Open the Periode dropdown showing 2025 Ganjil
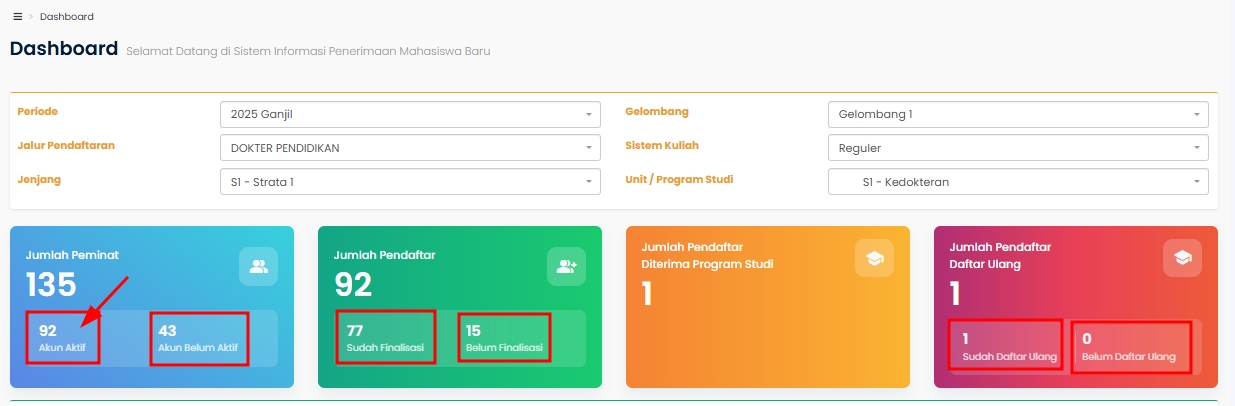This screenshot has width=1235, height=406. [x=410, y=115]
